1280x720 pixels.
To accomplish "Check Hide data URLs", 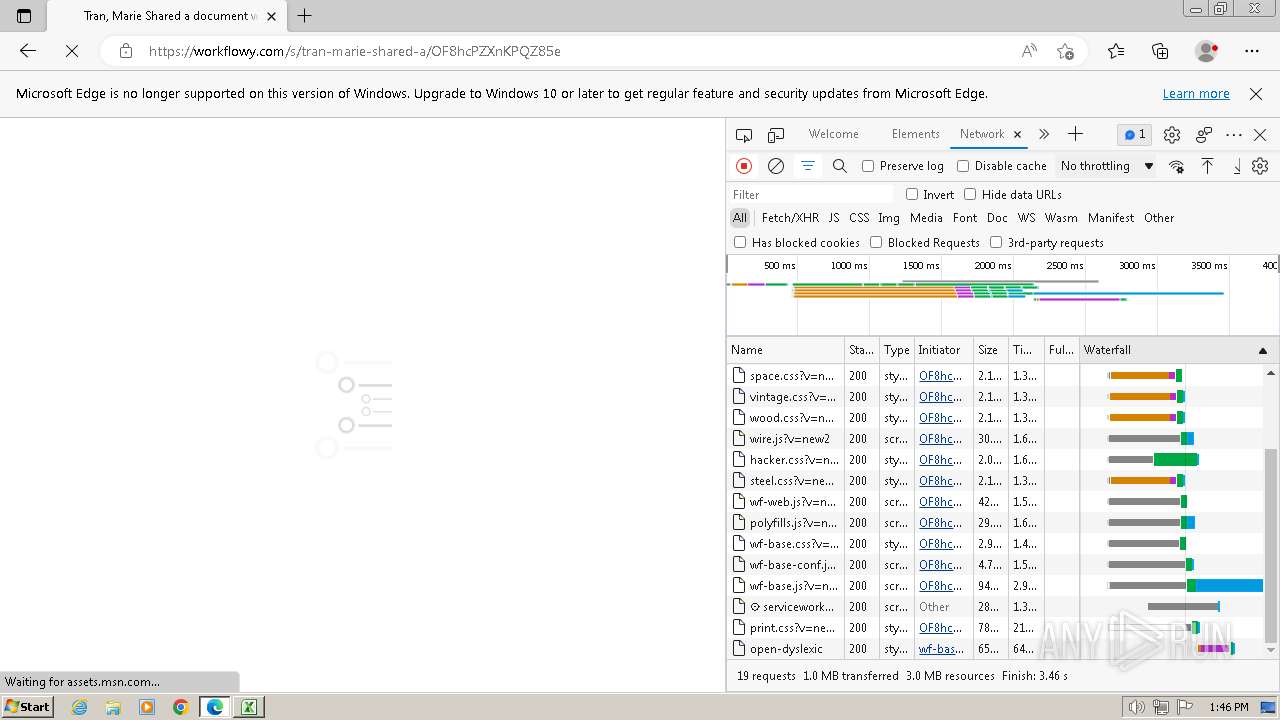I will point(970,194).
